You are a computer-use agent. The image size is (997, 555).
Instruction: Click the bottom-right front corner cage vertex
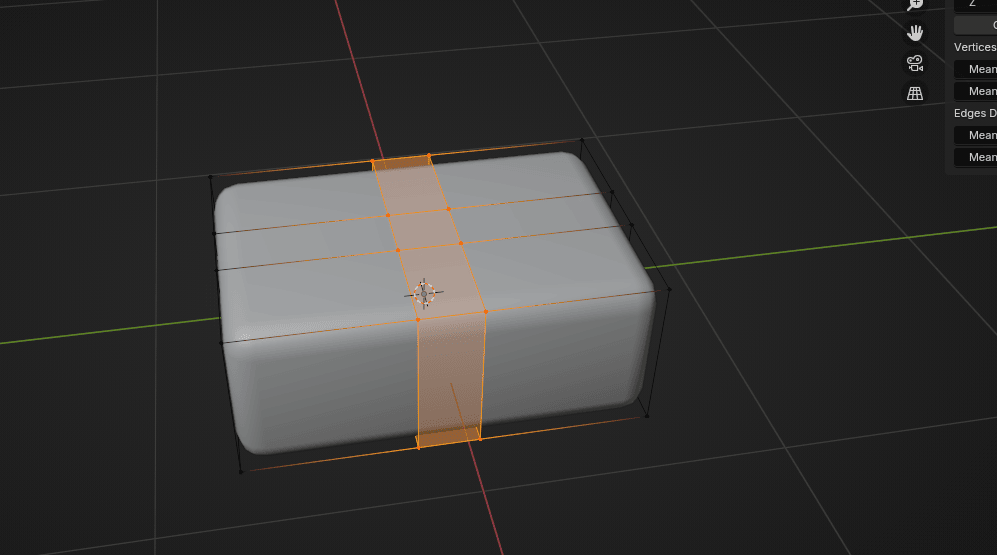coord(647,416)
